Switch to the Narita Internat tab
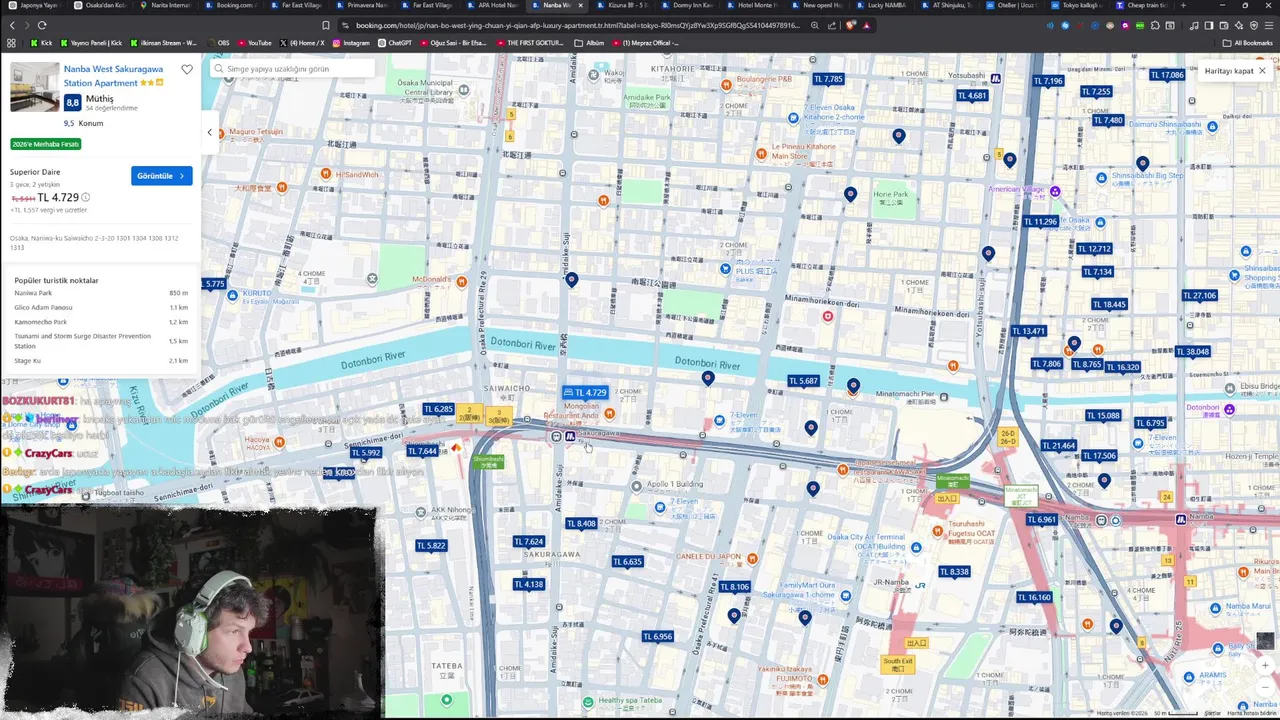The image size is (1280, 720). click(165, 5)
